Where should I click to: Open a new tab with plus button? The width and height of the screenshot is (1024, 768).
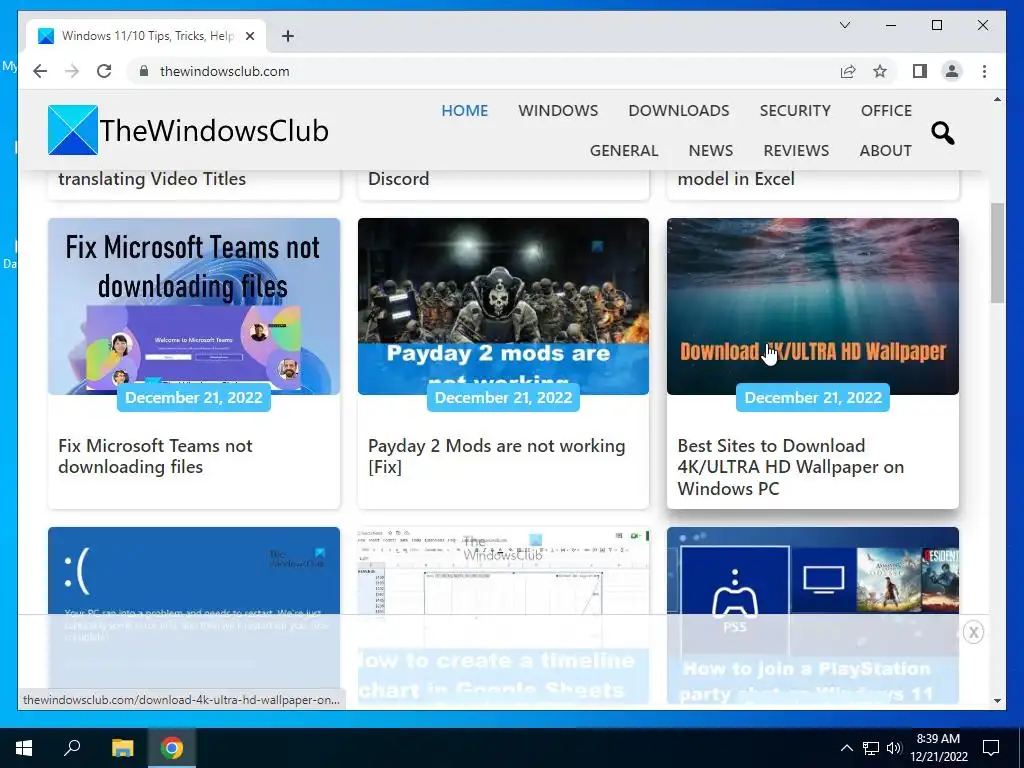pos(287,36)
